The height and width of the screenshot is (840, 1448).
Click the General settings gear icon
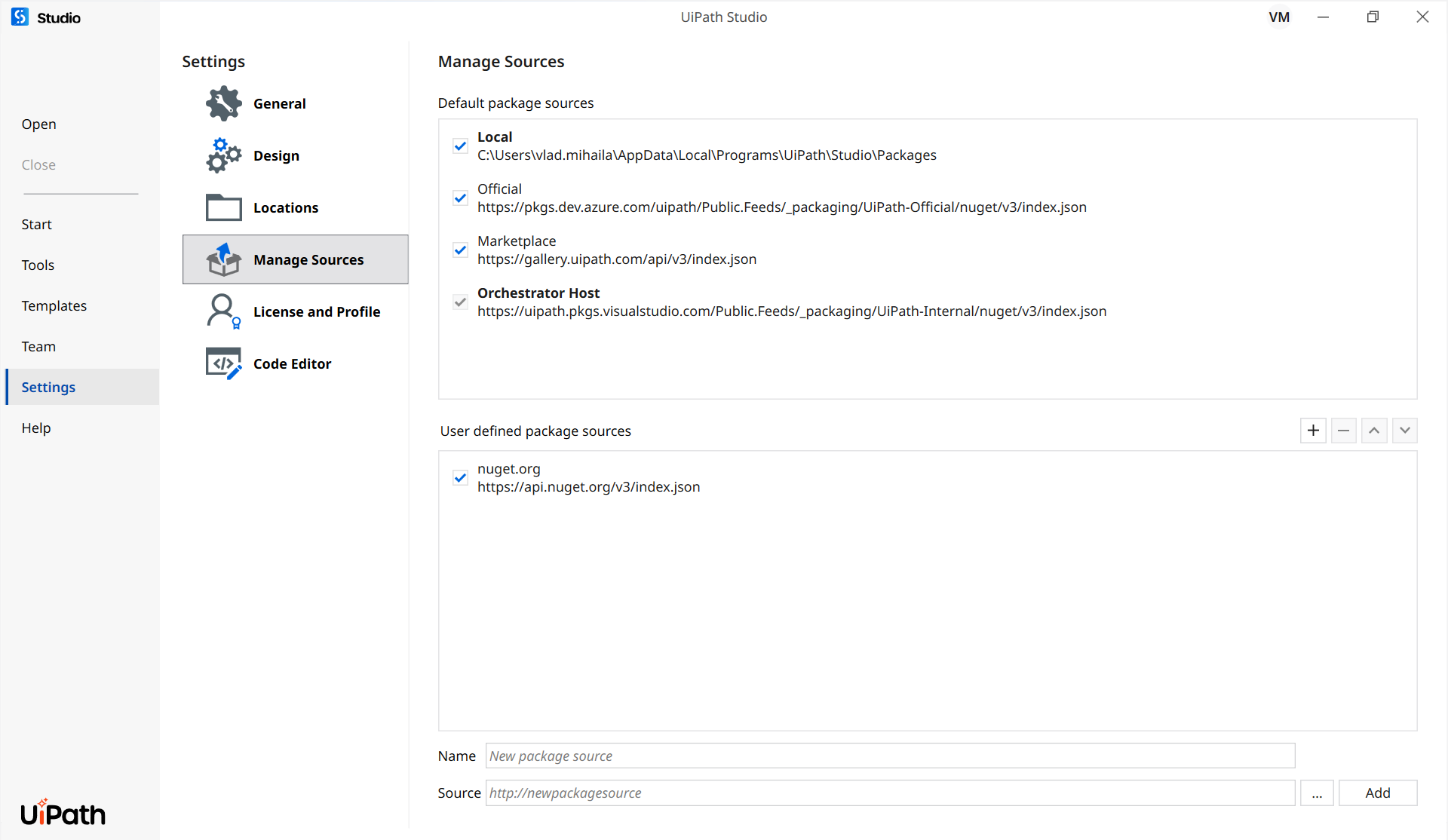click(x=223, y=103)
